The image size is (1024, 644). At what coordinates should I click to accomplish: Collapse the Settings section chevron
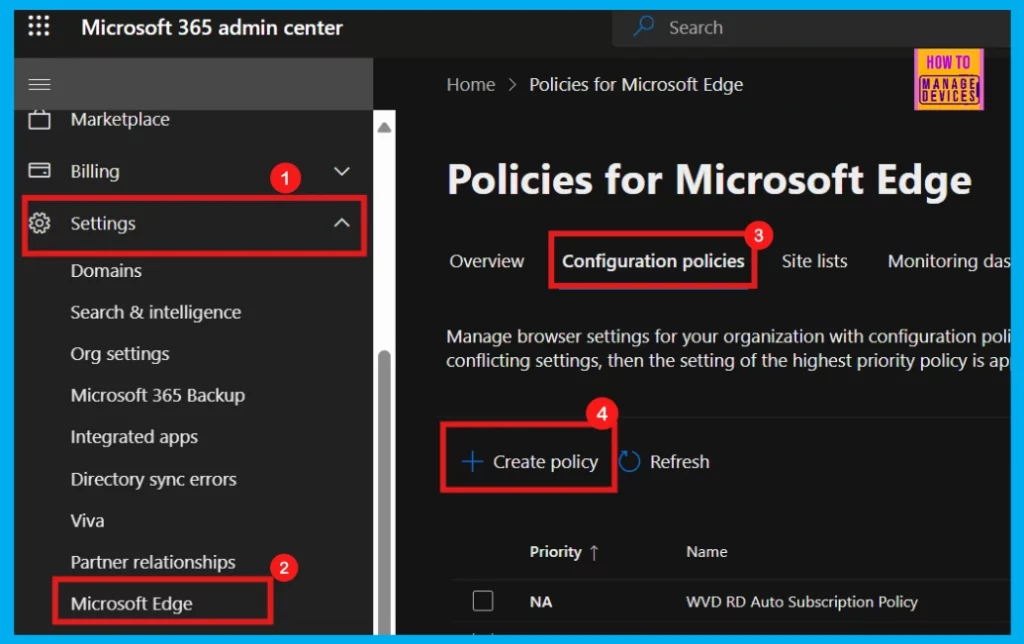pyautogui.click(x=342, y=223)
